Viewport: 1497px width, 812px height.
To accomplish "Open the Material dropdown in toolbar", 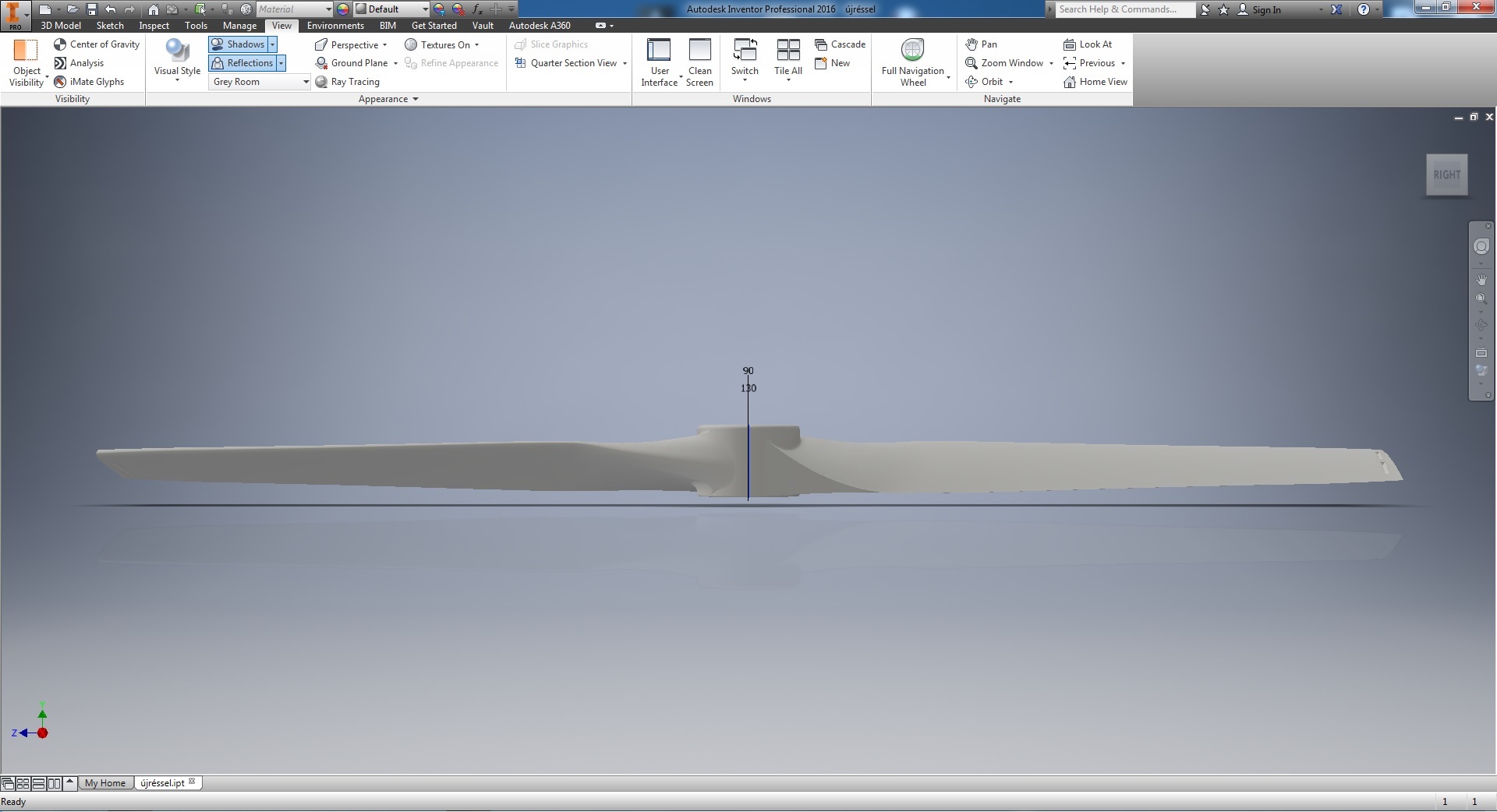I will pos(295,9).
